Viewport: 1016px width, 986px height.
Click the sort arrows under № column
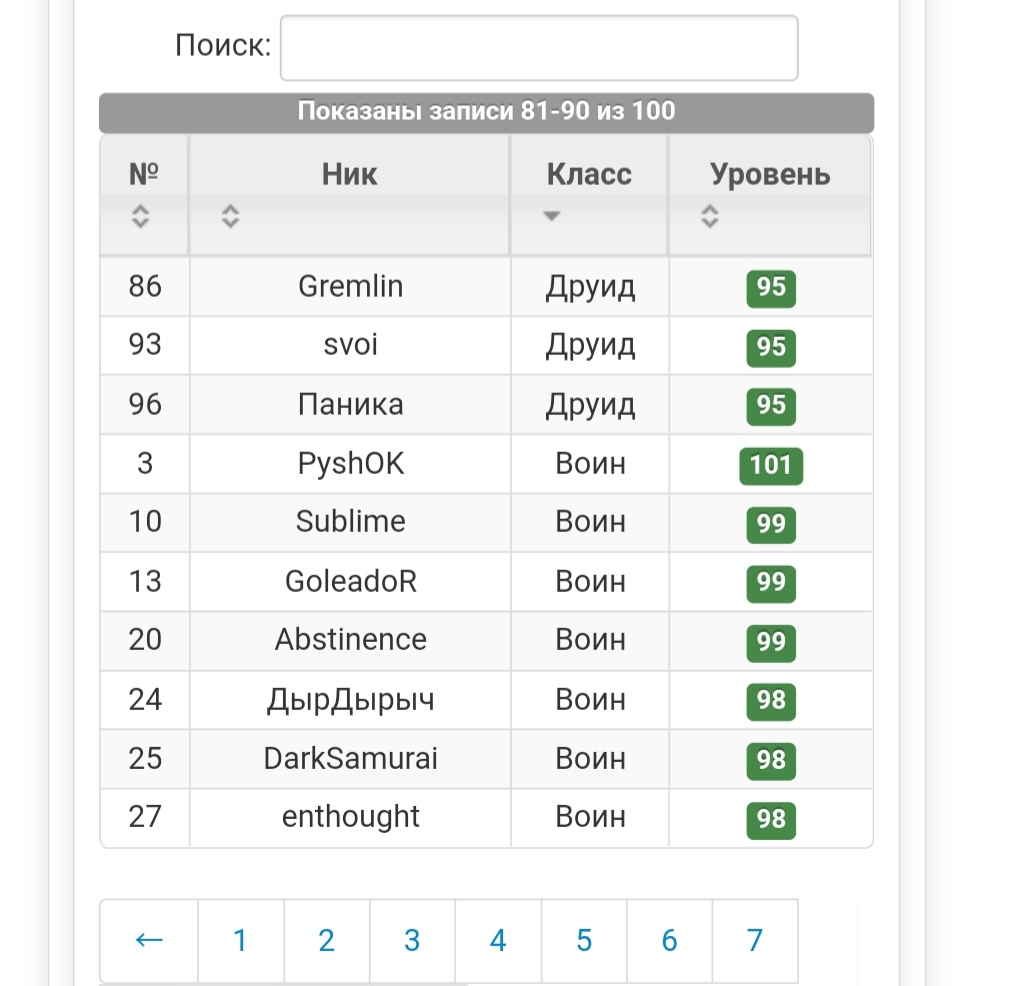point(141,215)
